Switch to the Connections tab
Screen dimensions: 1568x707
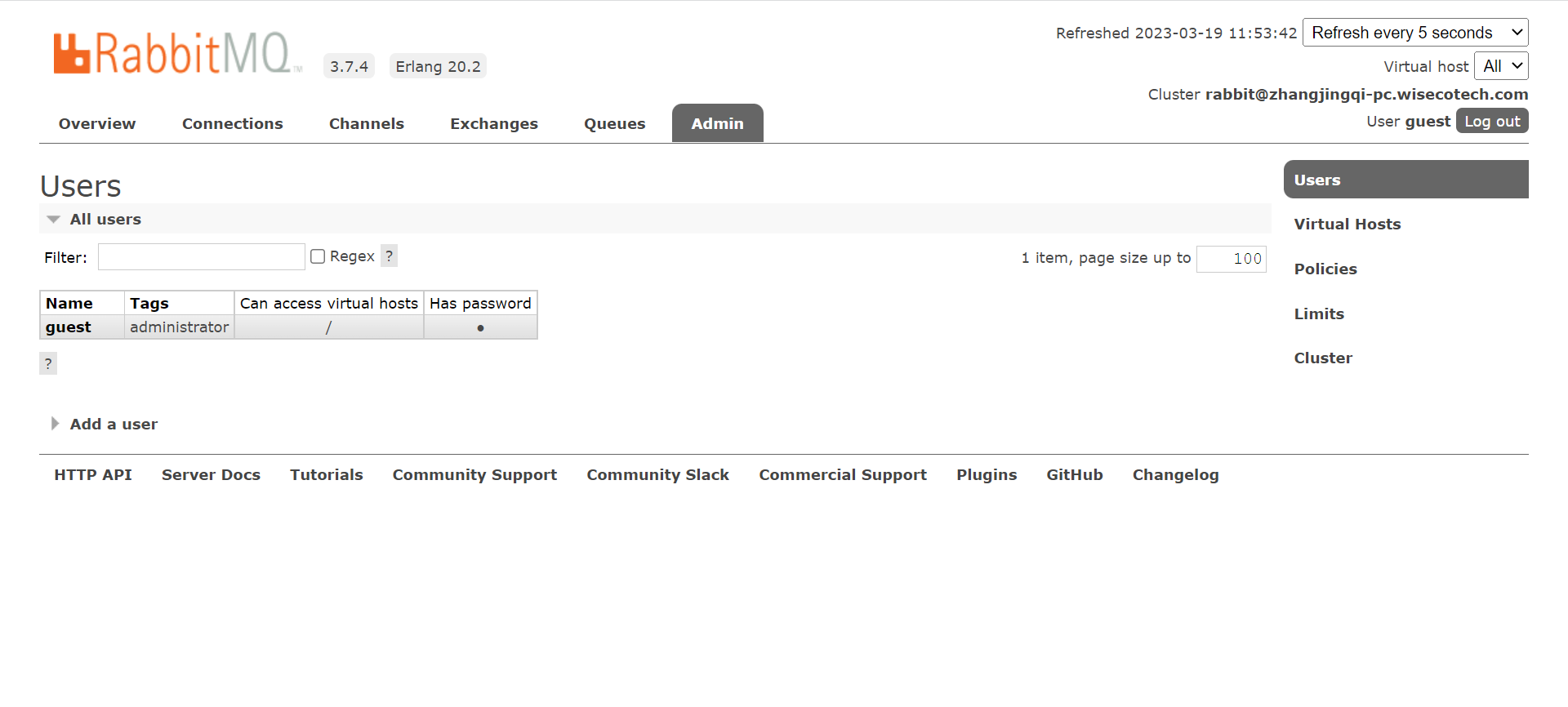pyautogui.click(x=233, y=123)
